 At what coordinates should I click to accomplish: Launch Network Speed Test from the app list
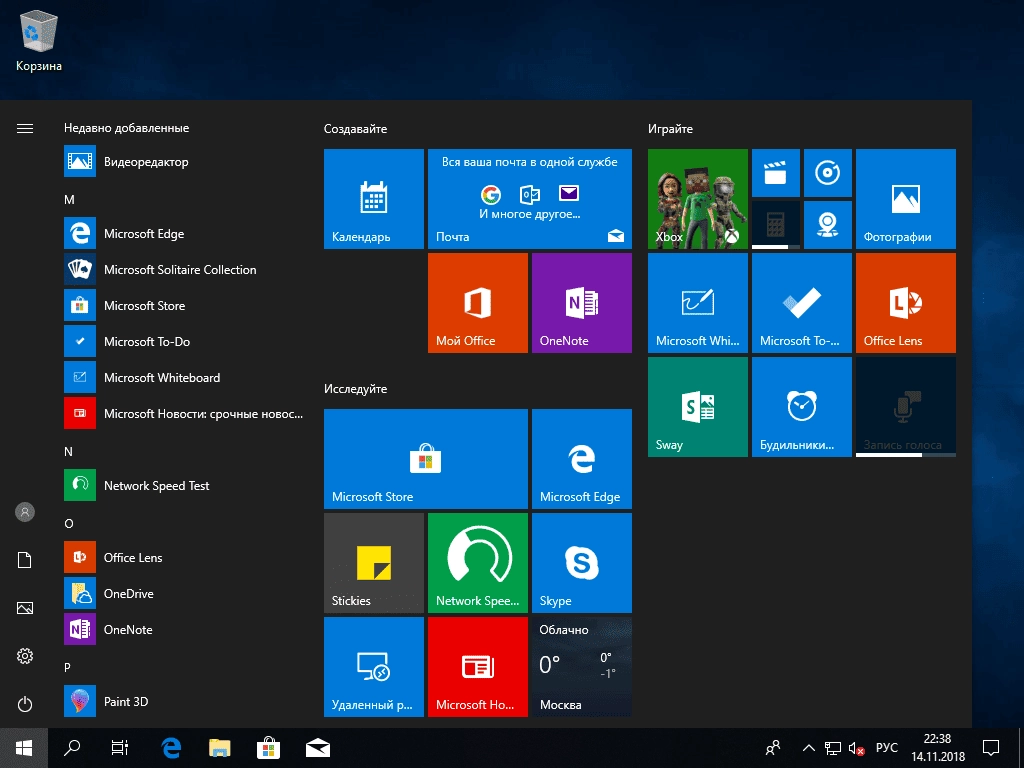(184, 485)
